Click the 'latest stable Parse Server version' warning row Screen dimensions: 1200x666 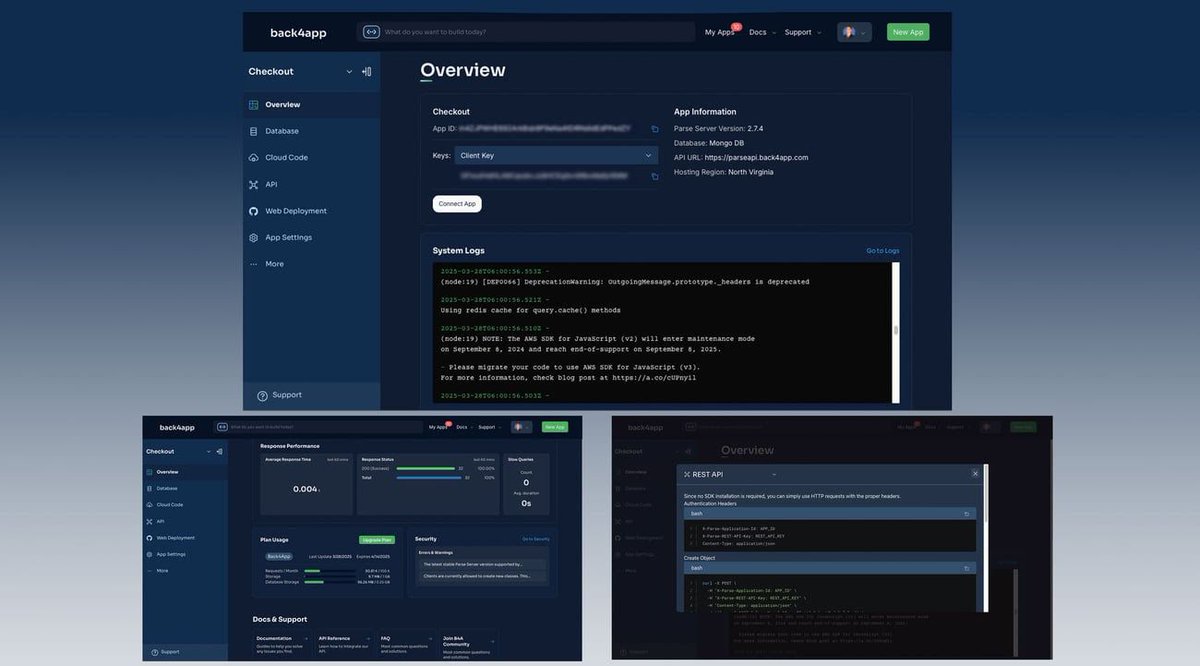coord(482,564)
